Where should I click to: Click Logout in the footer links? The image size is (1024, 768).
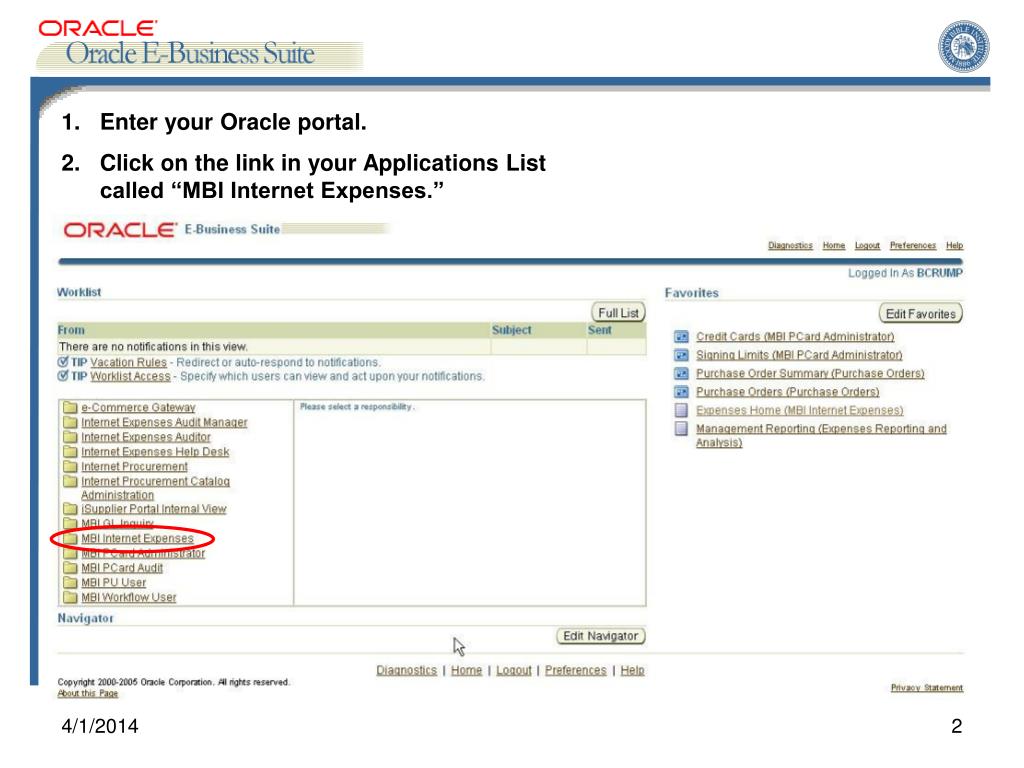pos(514,671)
